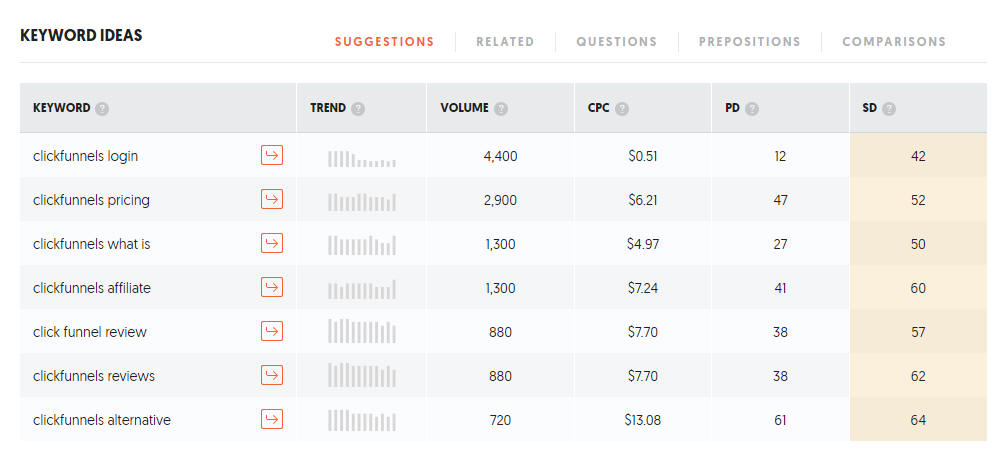Open arrow icon next to clickfunnels reviews
Screen dimensions: 998x450
click(272, 375)
